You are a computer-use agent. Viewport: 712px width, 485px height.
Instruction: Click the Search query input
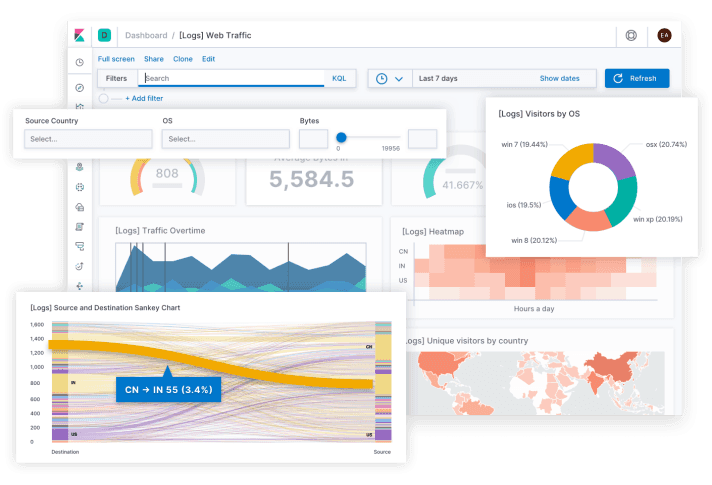[232, 78]
